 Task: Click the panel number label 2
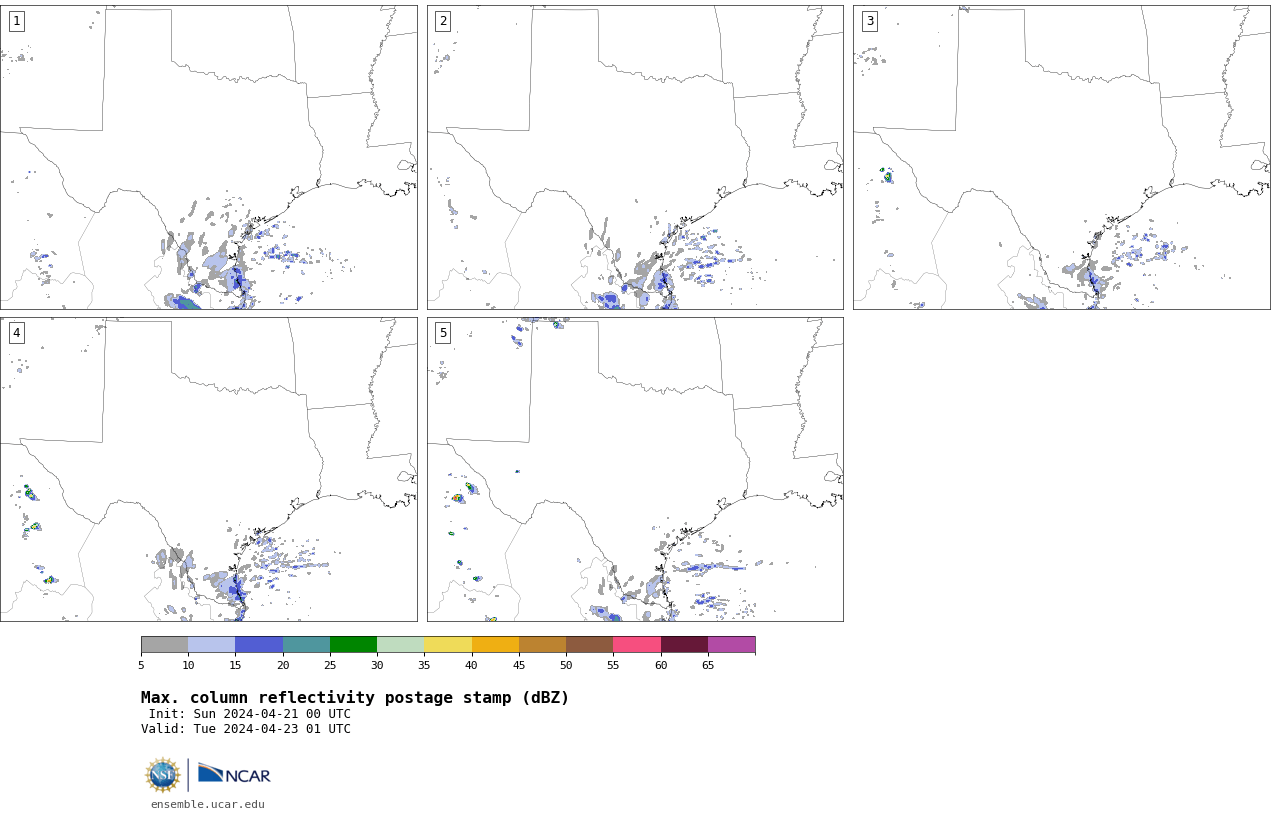tap(443, 21)
